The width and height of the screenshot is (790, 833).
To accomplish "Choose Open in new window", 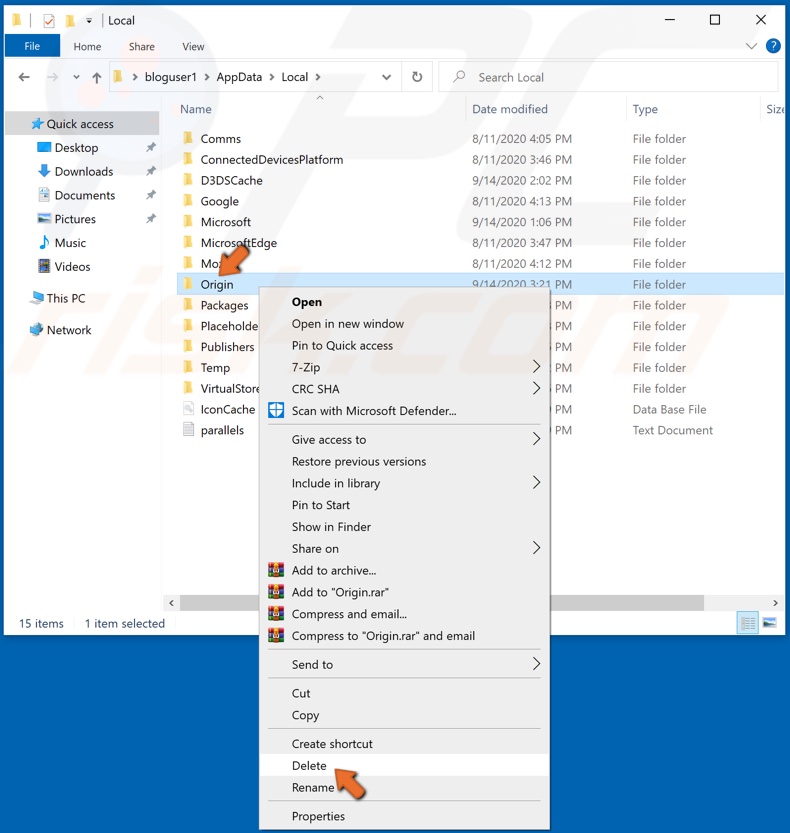I will [404, 324].
